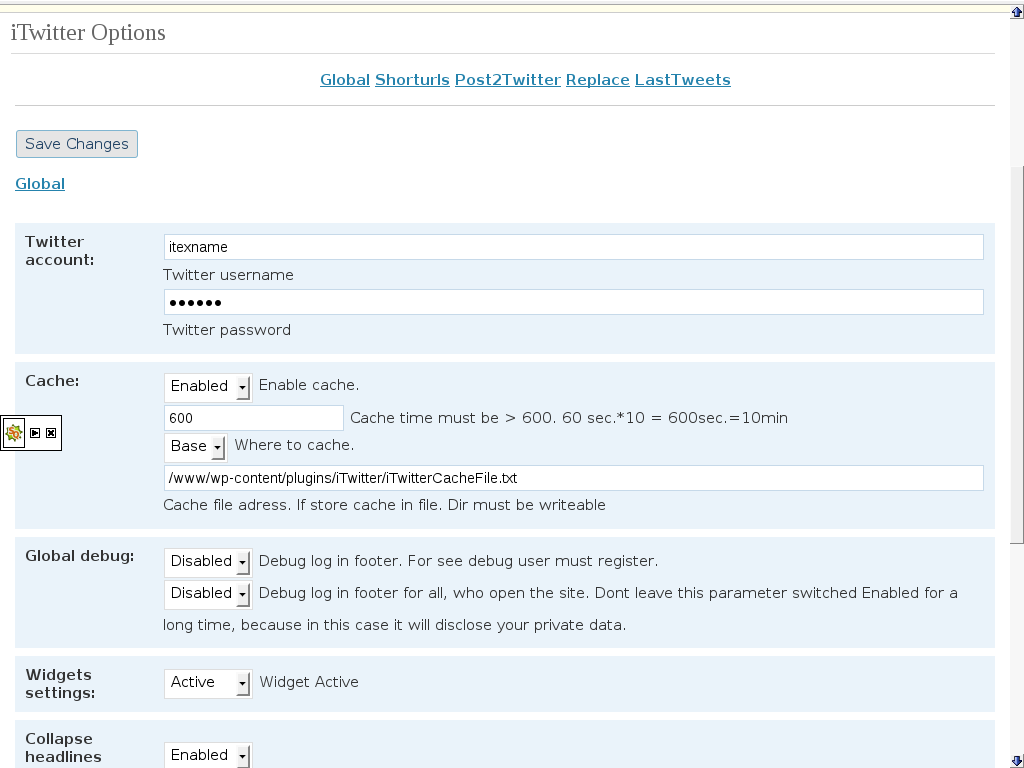Close the floating widget with X icon
Image resolution: width=1024 pixels, height=768 pixels.
coord(51,433)
